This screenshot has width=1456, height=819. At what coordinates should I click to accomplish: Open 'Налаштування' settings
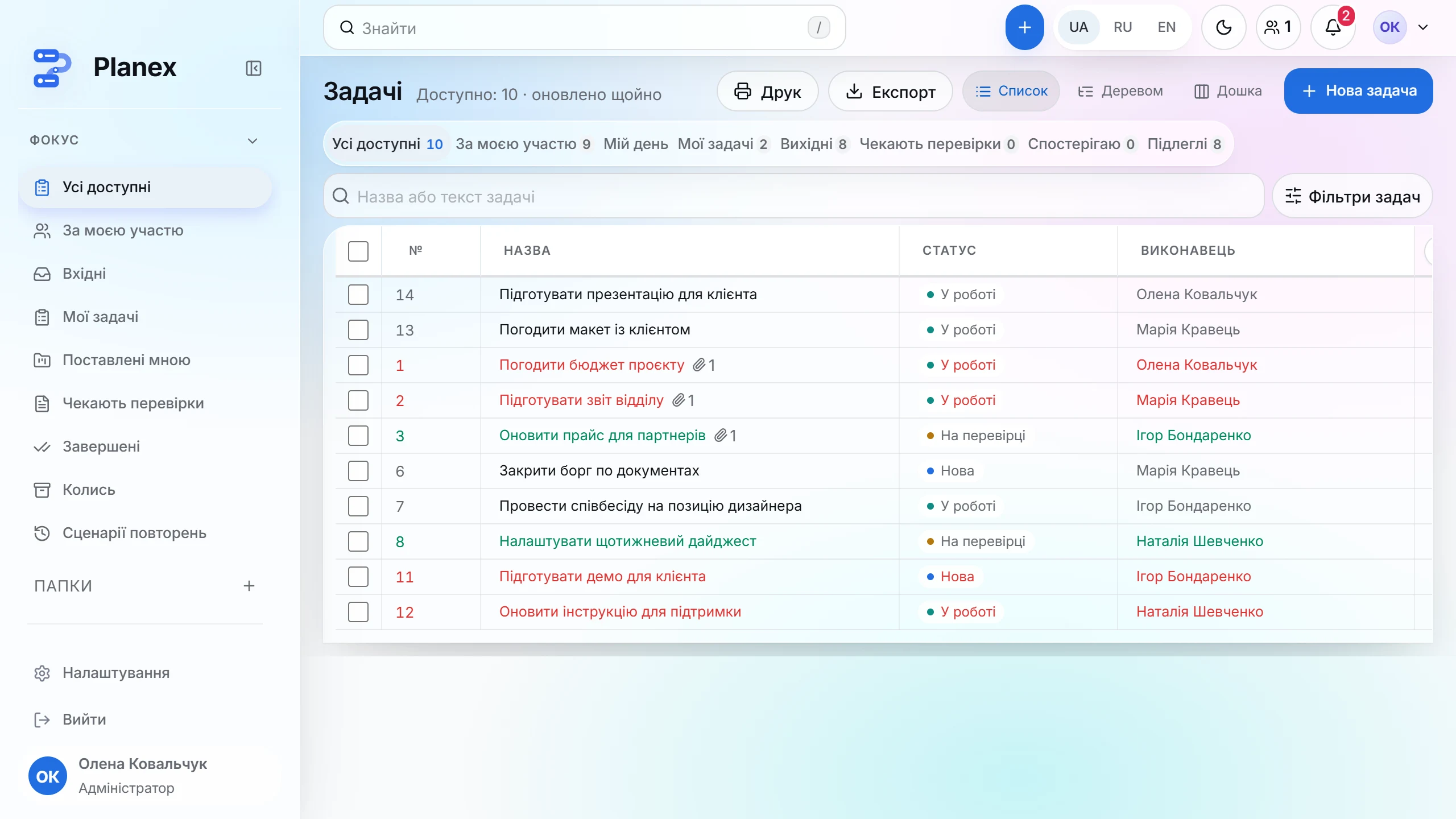[x=145, y=673]
